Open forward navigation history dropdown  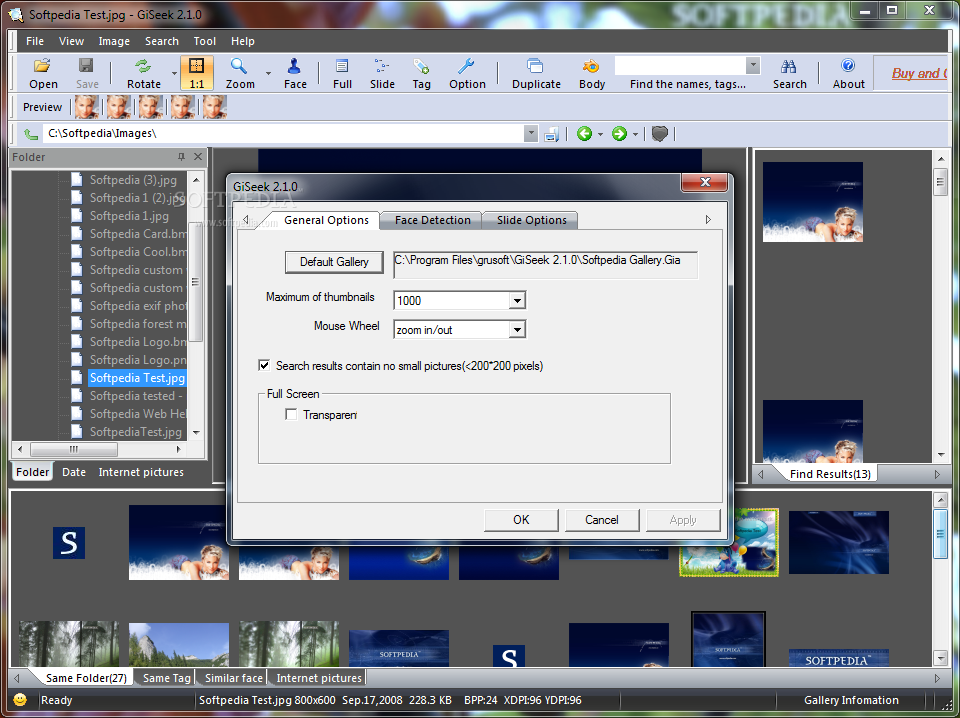pyautogui.click(x=635, y=134)
